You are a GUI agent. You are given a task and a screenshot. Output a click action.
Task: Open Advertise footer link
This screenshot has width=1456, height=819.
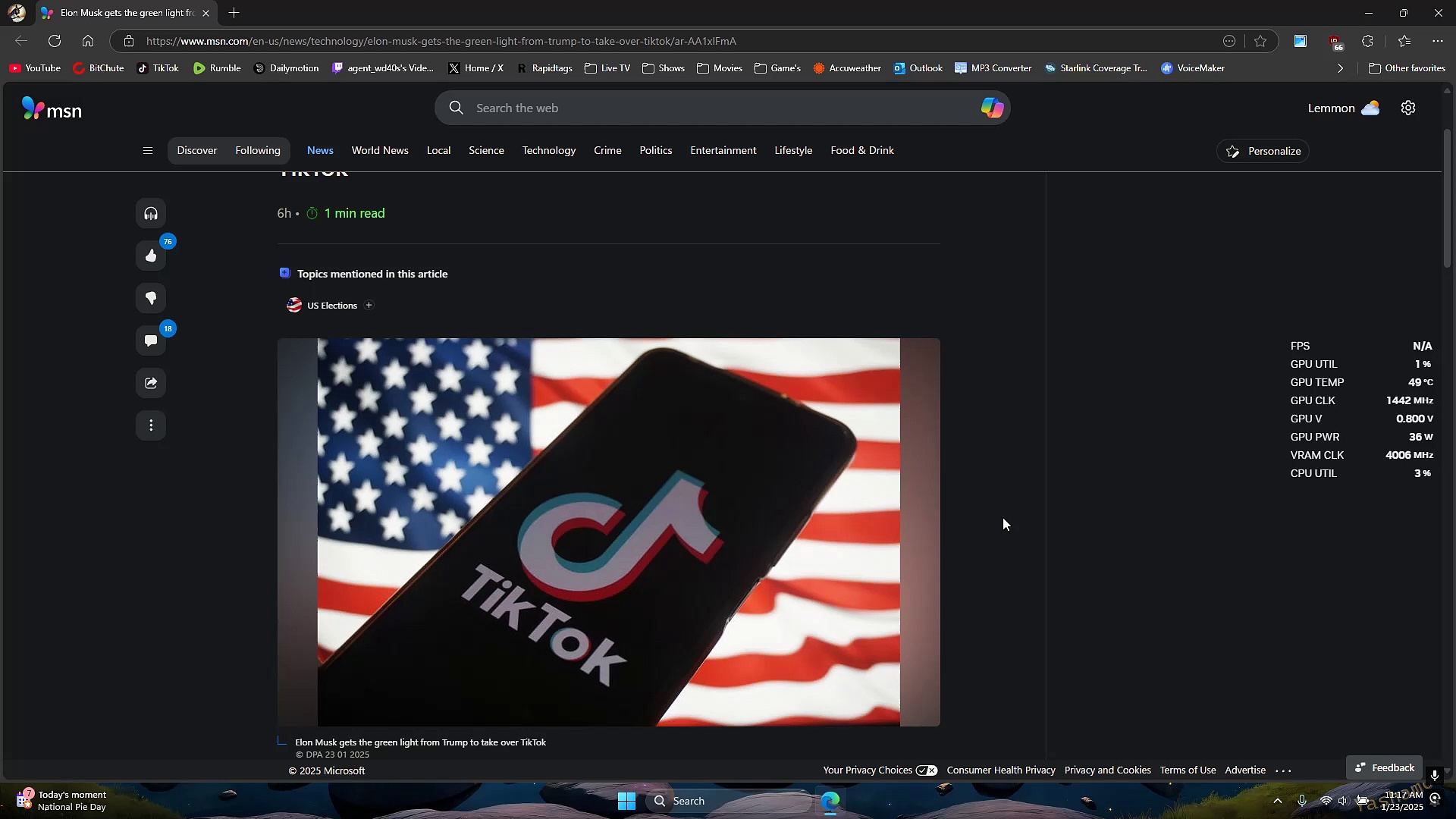(1245, 770)
